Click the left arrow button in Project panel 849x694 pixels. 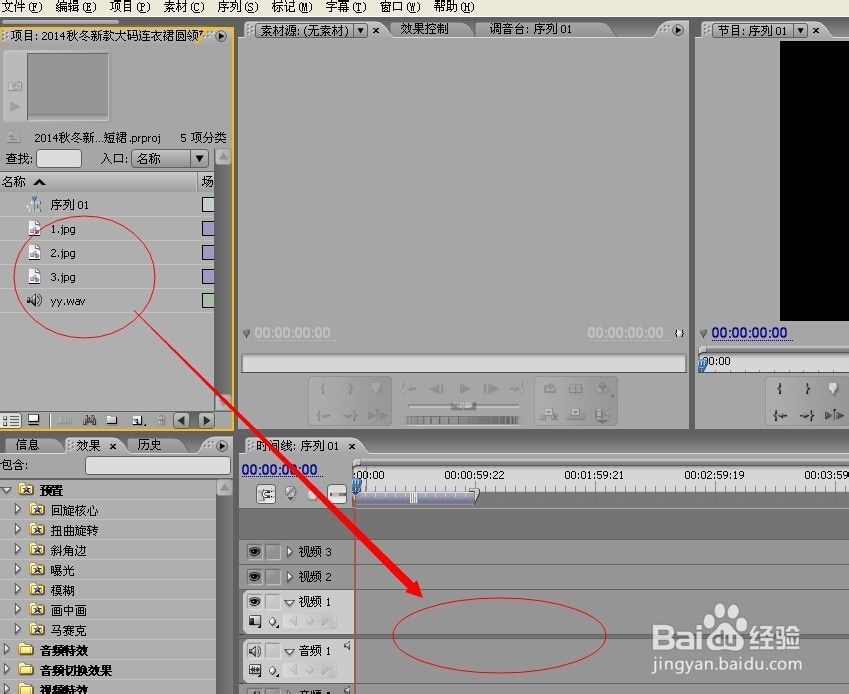pyautogui.click(x=181, y=421)
